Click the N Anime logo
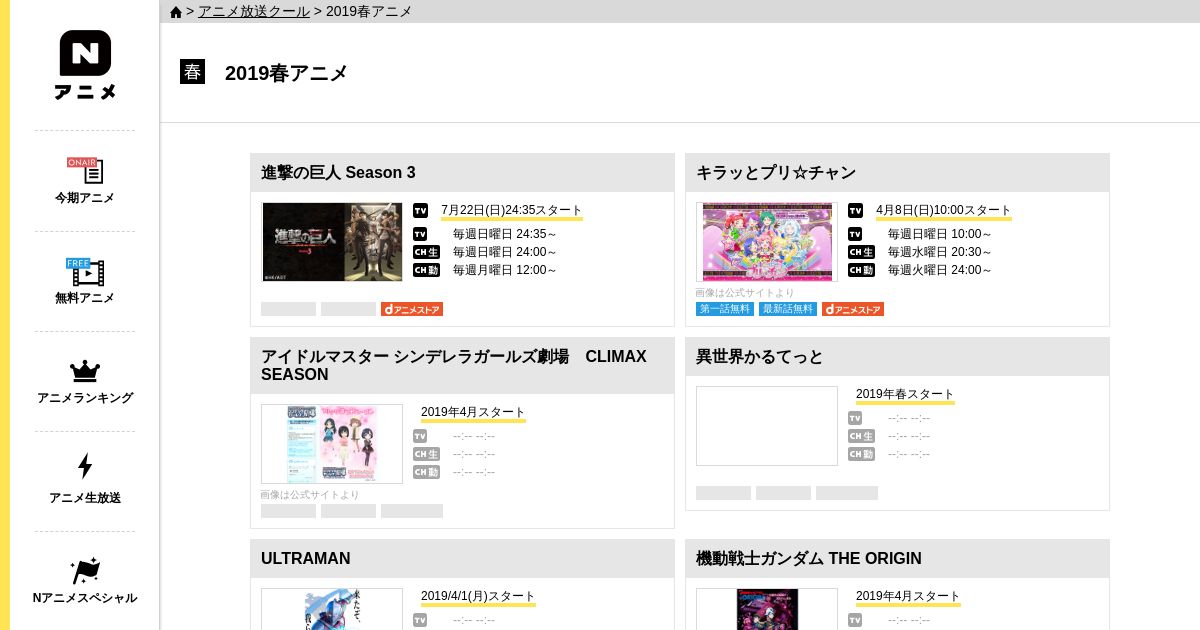 [x=85, y=65]
